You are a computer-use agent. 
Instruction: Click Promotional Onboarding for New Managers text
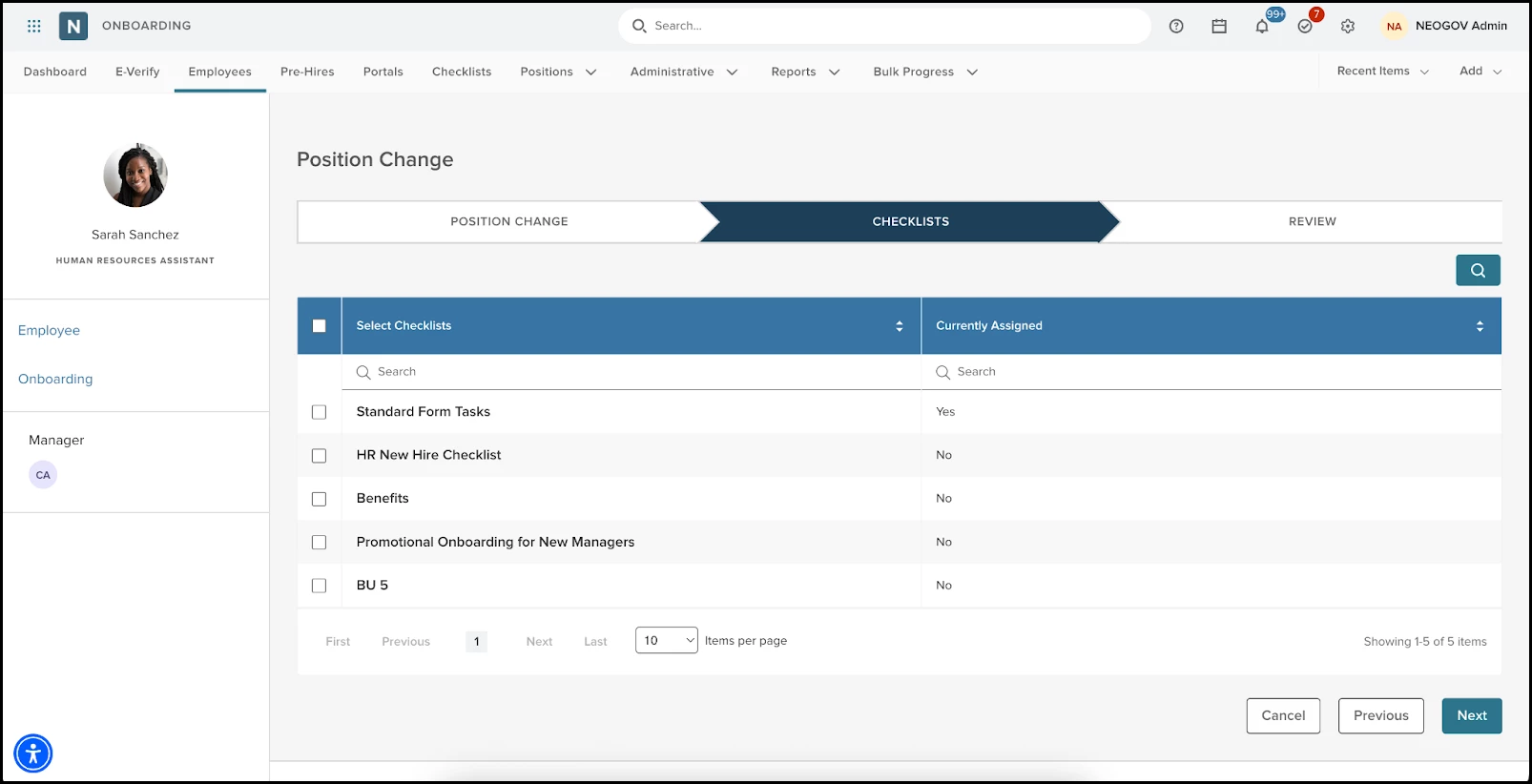tap(496, 542)
